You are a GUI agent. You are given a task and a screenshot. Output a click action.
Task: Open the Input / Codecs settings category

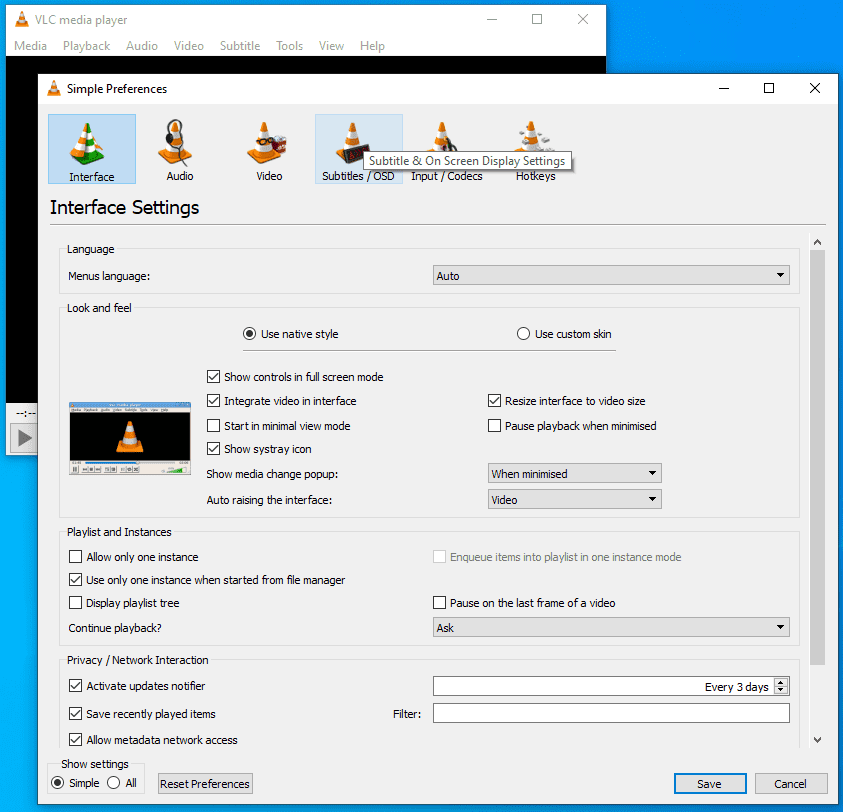point(447,149)
